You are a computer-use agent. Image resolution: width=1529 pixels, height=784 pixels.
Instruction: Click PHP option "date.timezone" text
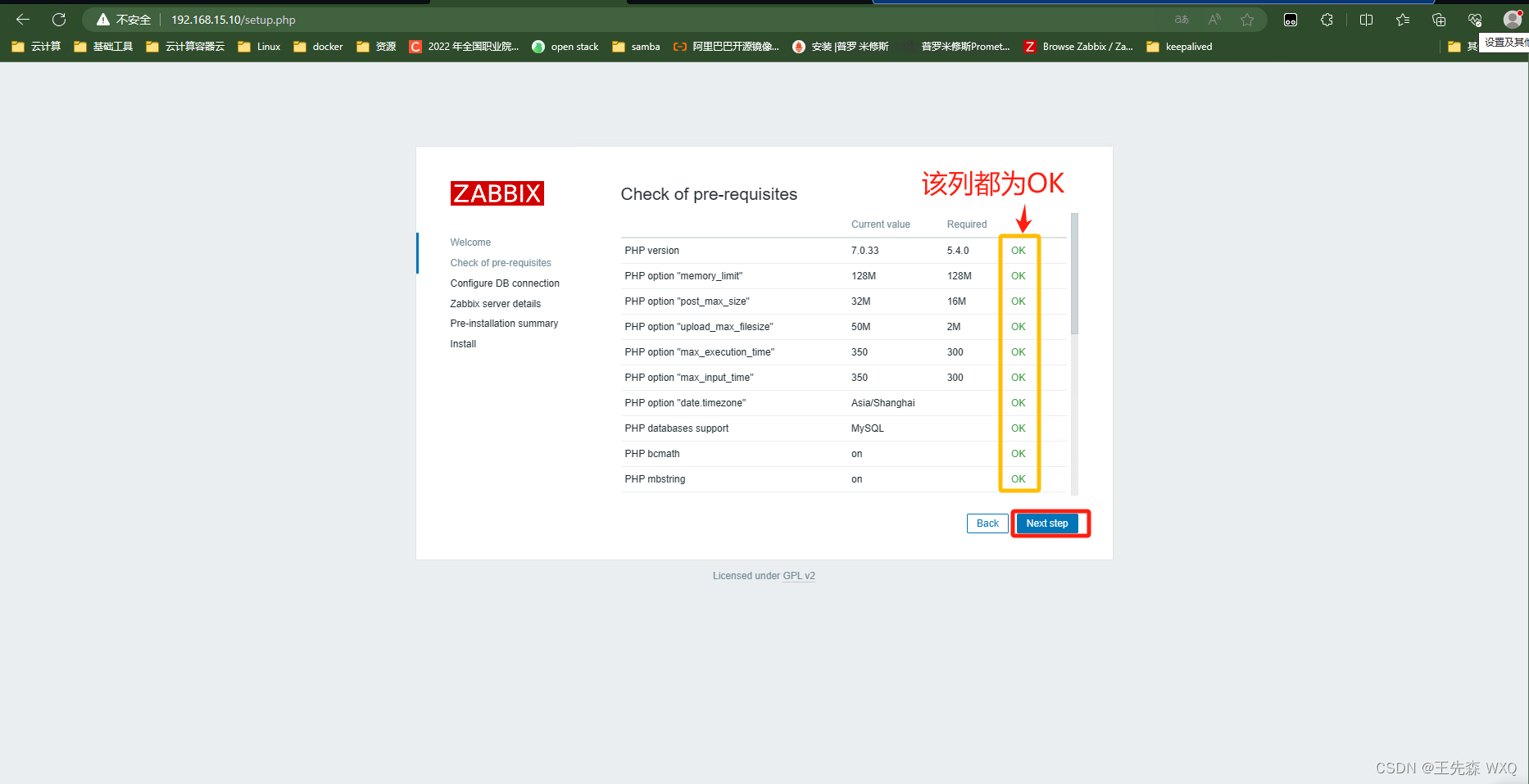tap(685, 403)
